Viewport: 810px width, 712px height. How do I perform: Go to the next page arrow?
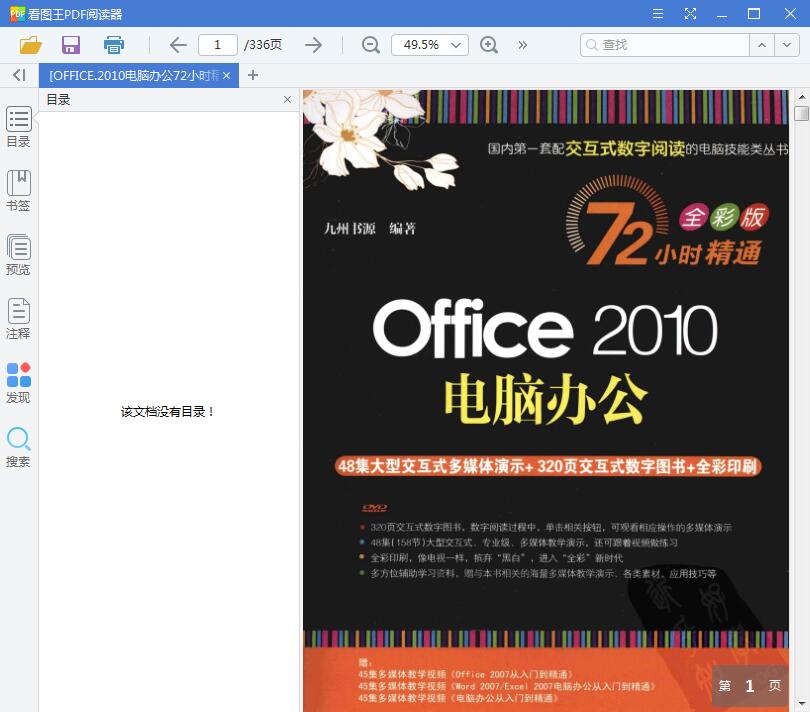click(x=314, y=45)
